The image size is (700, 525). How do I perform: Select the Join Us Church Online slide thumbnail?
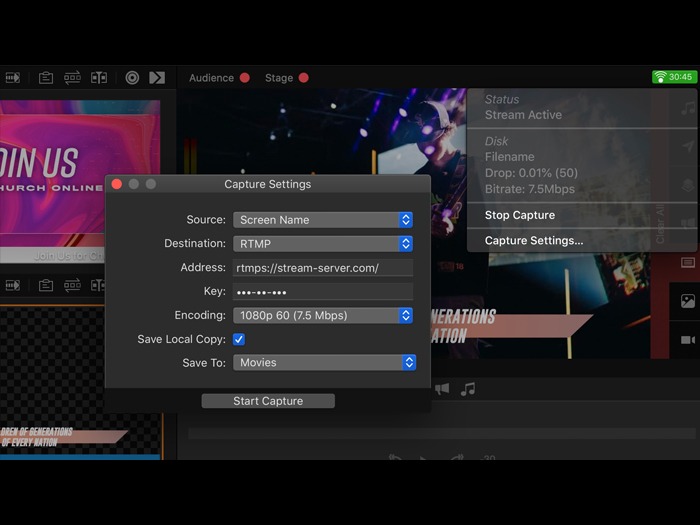click(x=79, y=181)
